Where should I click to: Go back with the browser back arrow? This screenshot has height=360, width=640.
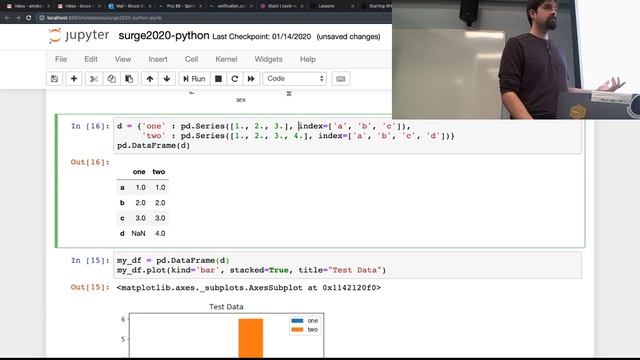tap(7, 18)
